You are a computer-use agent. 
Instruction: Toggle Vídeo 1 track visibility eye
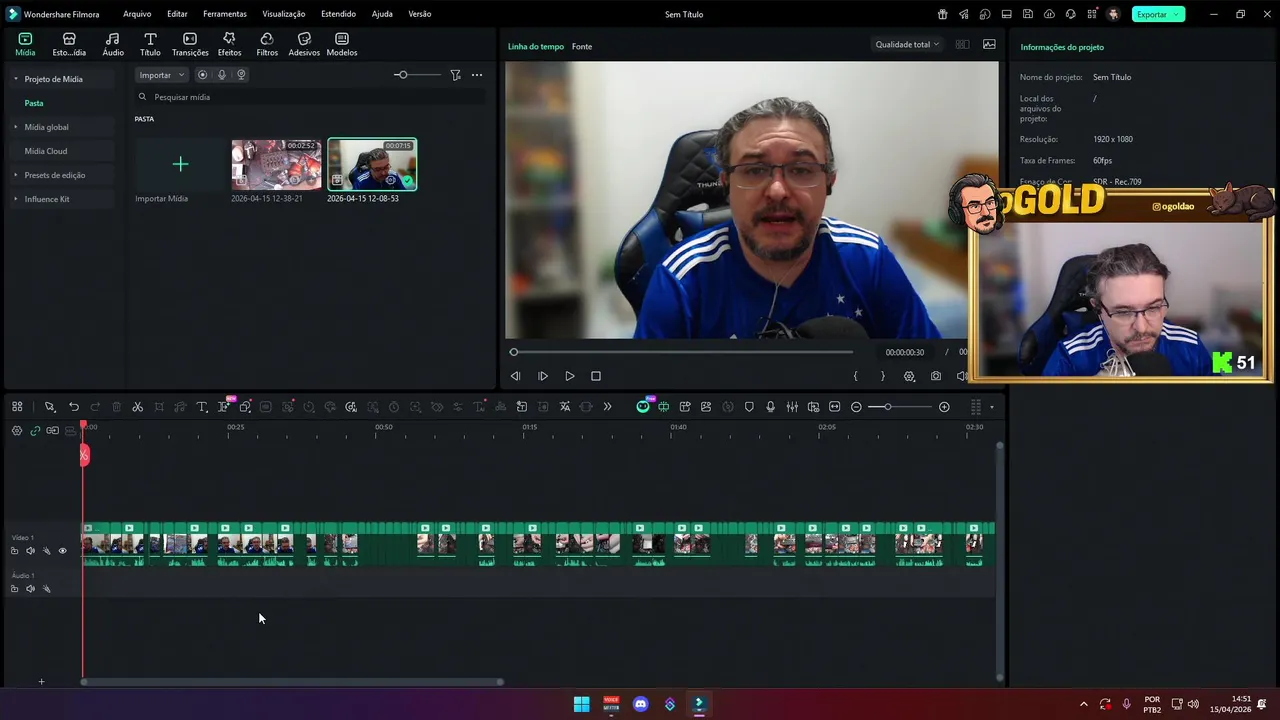click(62, 551)
